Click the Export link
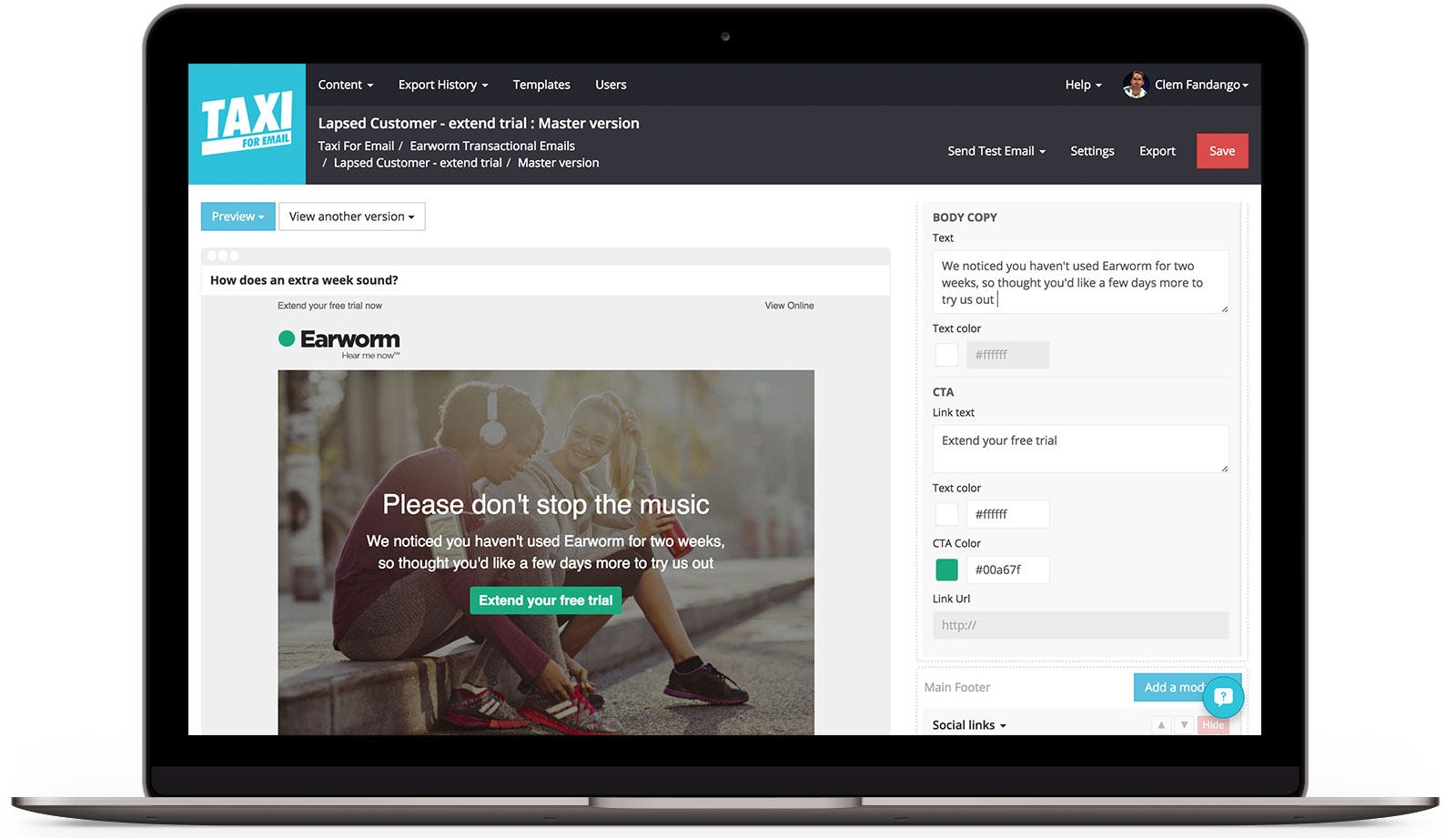Screen dimensions: 1456x838 point(1158,151)
